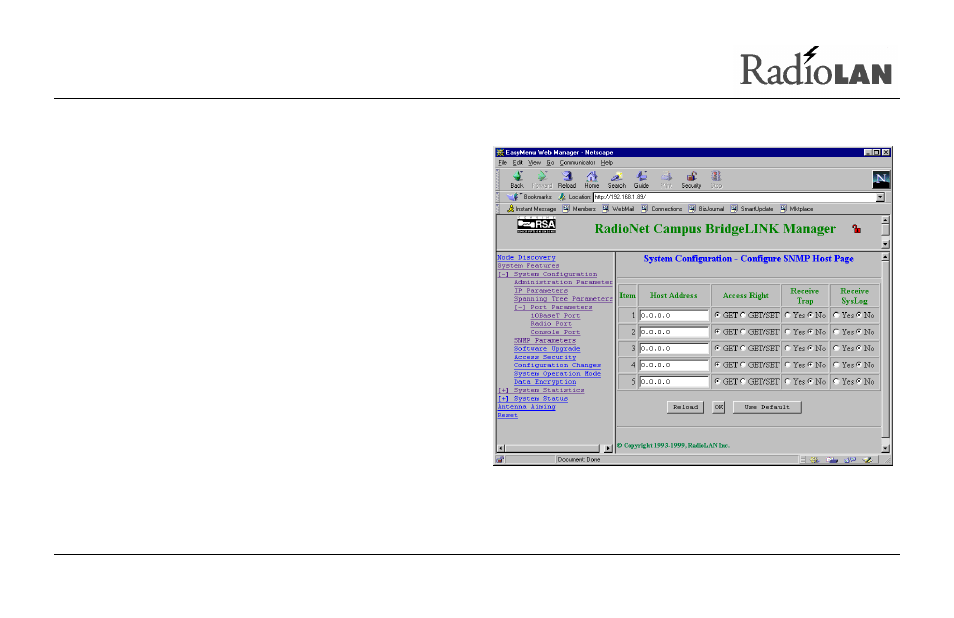Click the RSA logo image
Viewport: 954px width, 618px height.
click(536, 225)
